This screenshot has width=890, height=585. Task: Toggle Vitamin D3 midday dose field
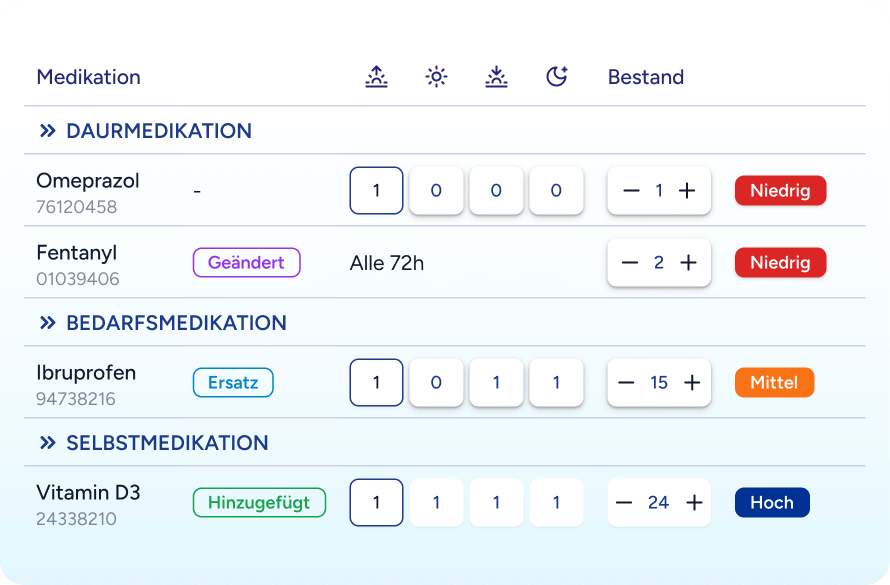(436, 502)
